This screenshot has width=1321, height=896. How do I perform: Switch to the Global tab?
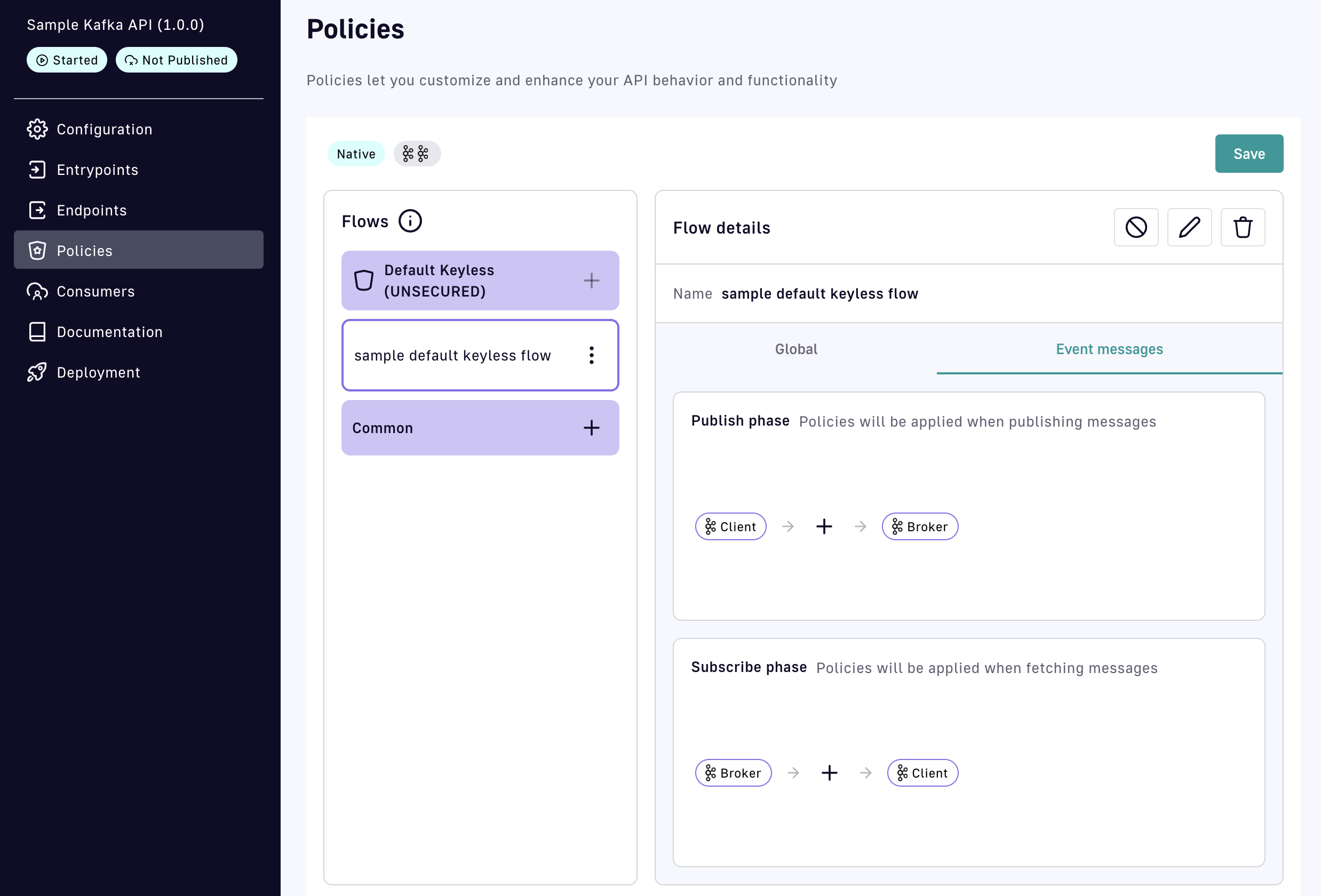(x=796, y=349)
